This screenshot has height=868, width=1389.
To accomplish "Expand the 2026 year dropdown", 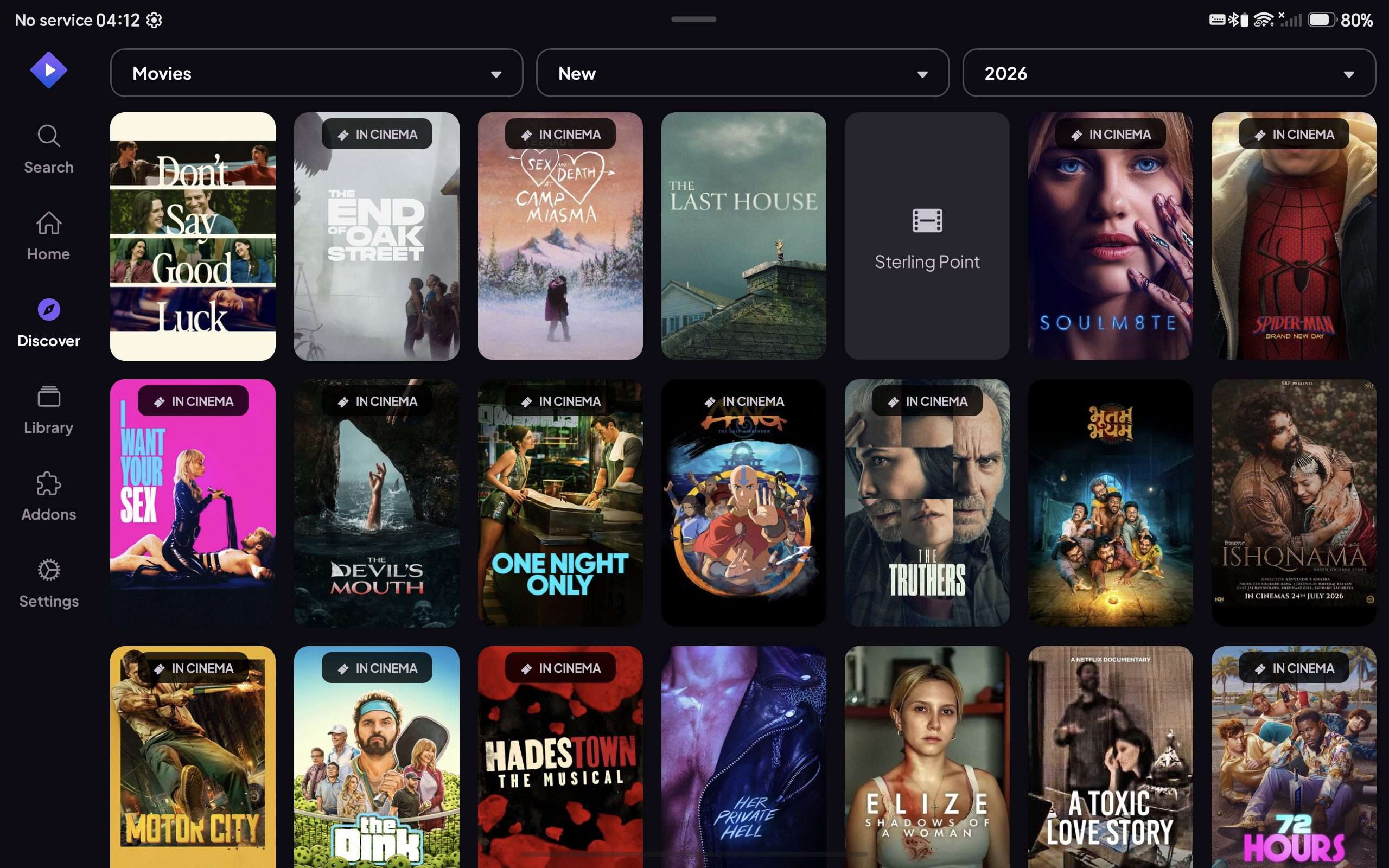I will coord(1169,73).
